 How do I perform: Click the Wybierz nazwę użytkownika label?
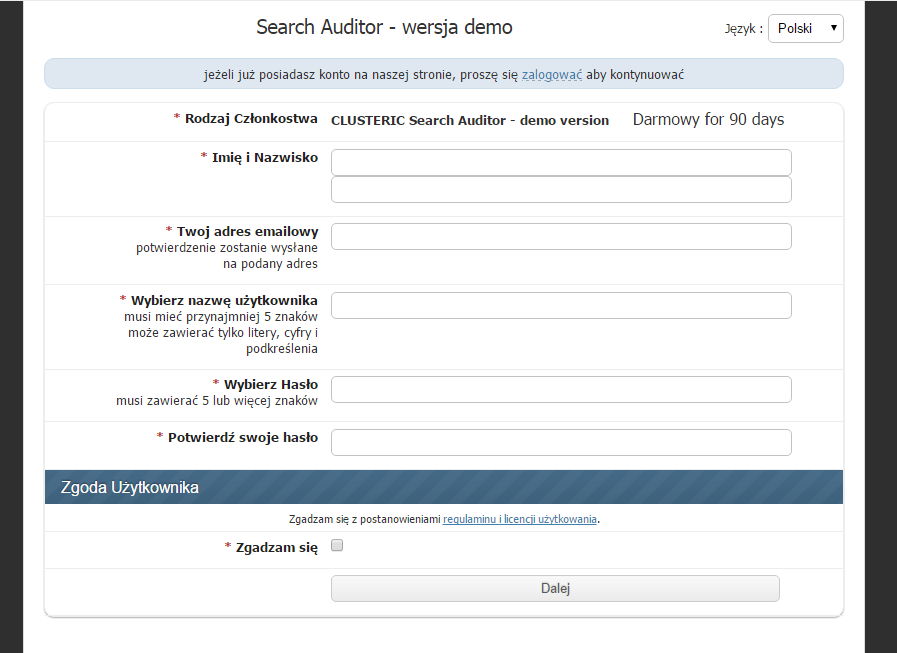224,300
